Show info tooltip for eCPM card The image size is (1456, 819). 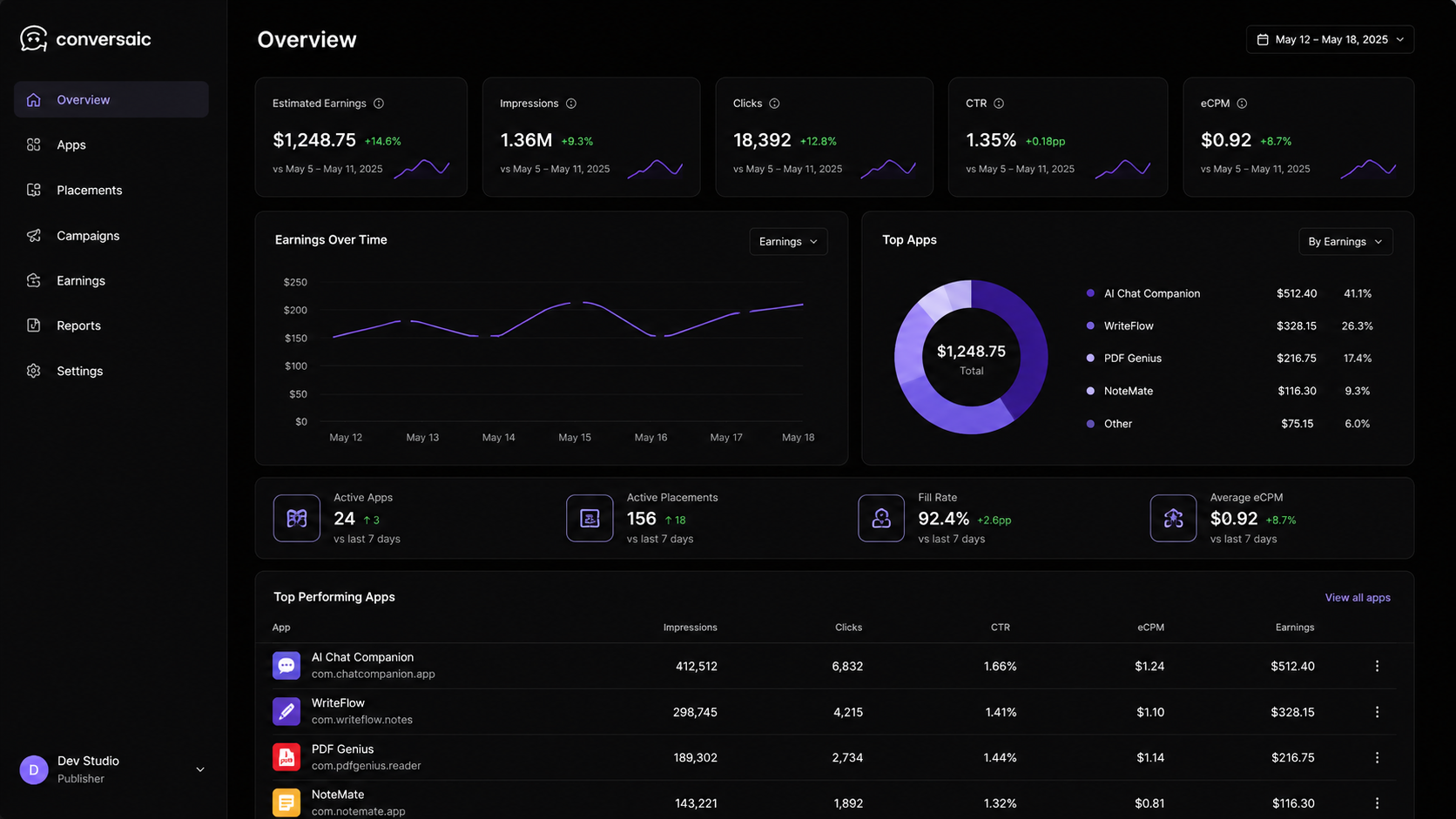coord(1242,104)
